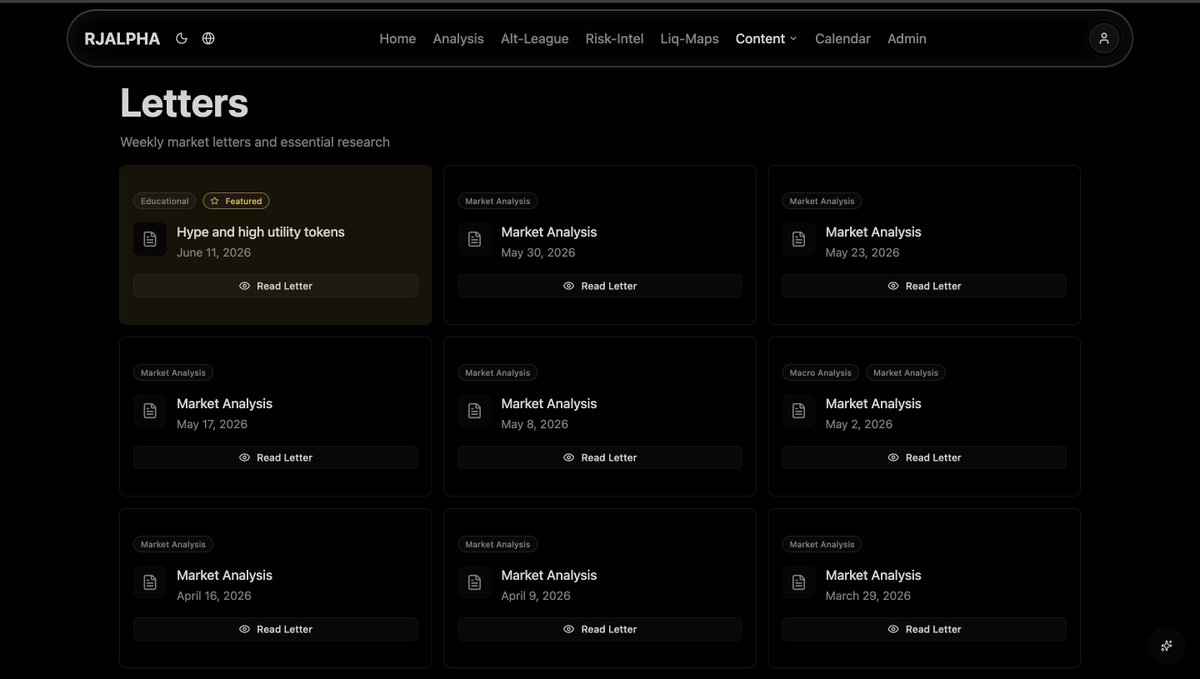Open Hype and high utility tokens title
The width and height of the screenshot is (1200, 679).
260,232
